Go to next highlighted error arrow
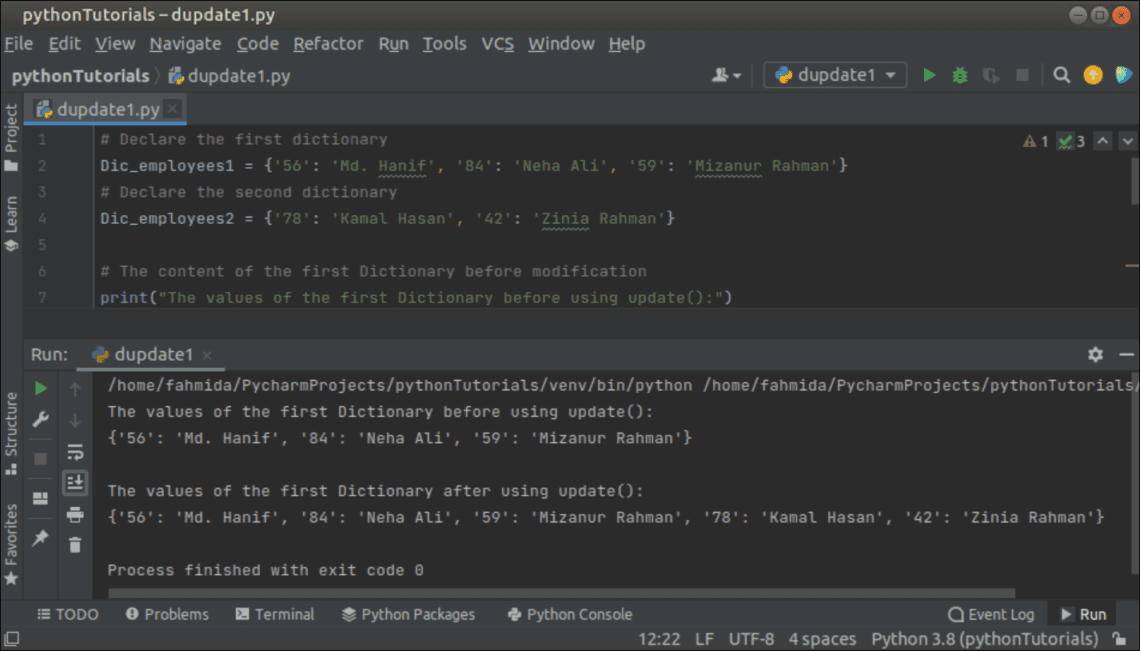The width and height of the screenshot is (1140, 651). point(1128,141)
